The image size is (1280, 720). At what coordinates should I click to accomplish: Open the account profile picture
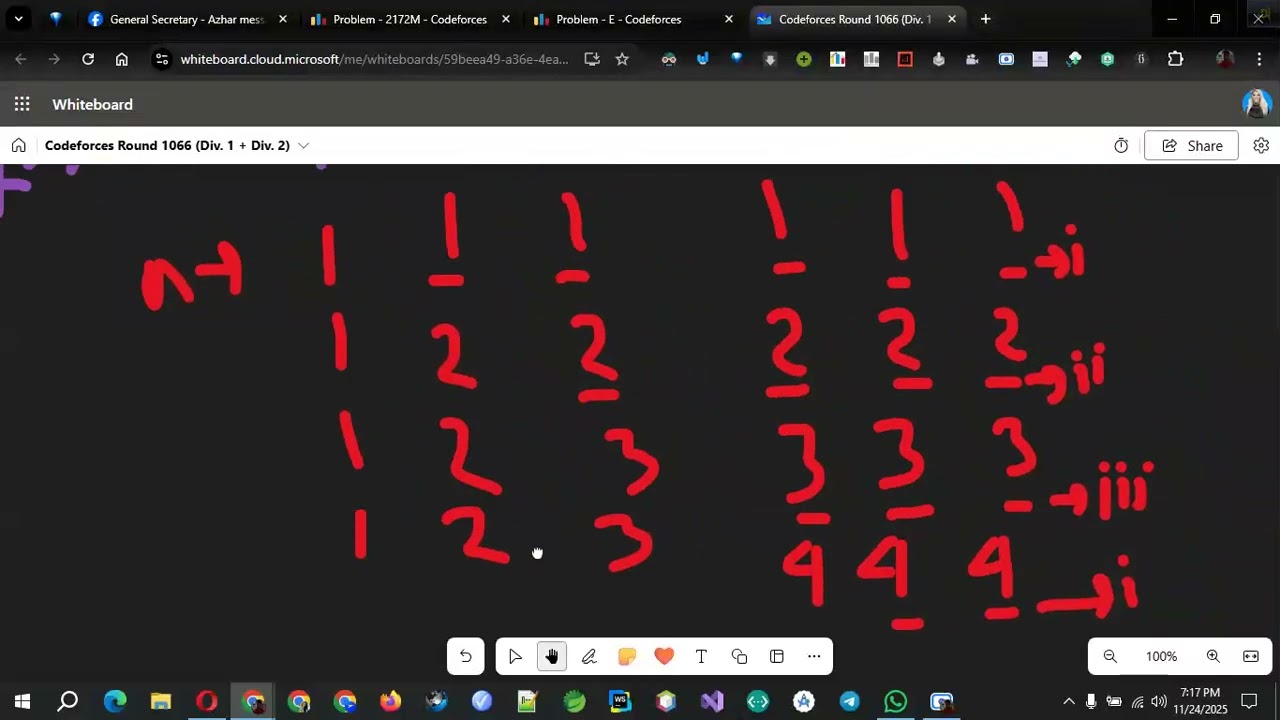(x=1256, y=104)
